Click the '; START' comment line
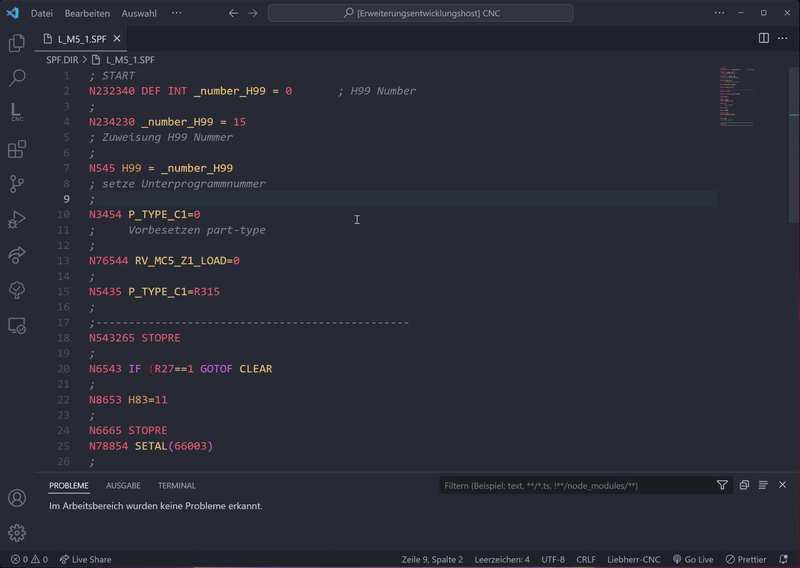The image size is (800, 568). [x=112, y=76]
